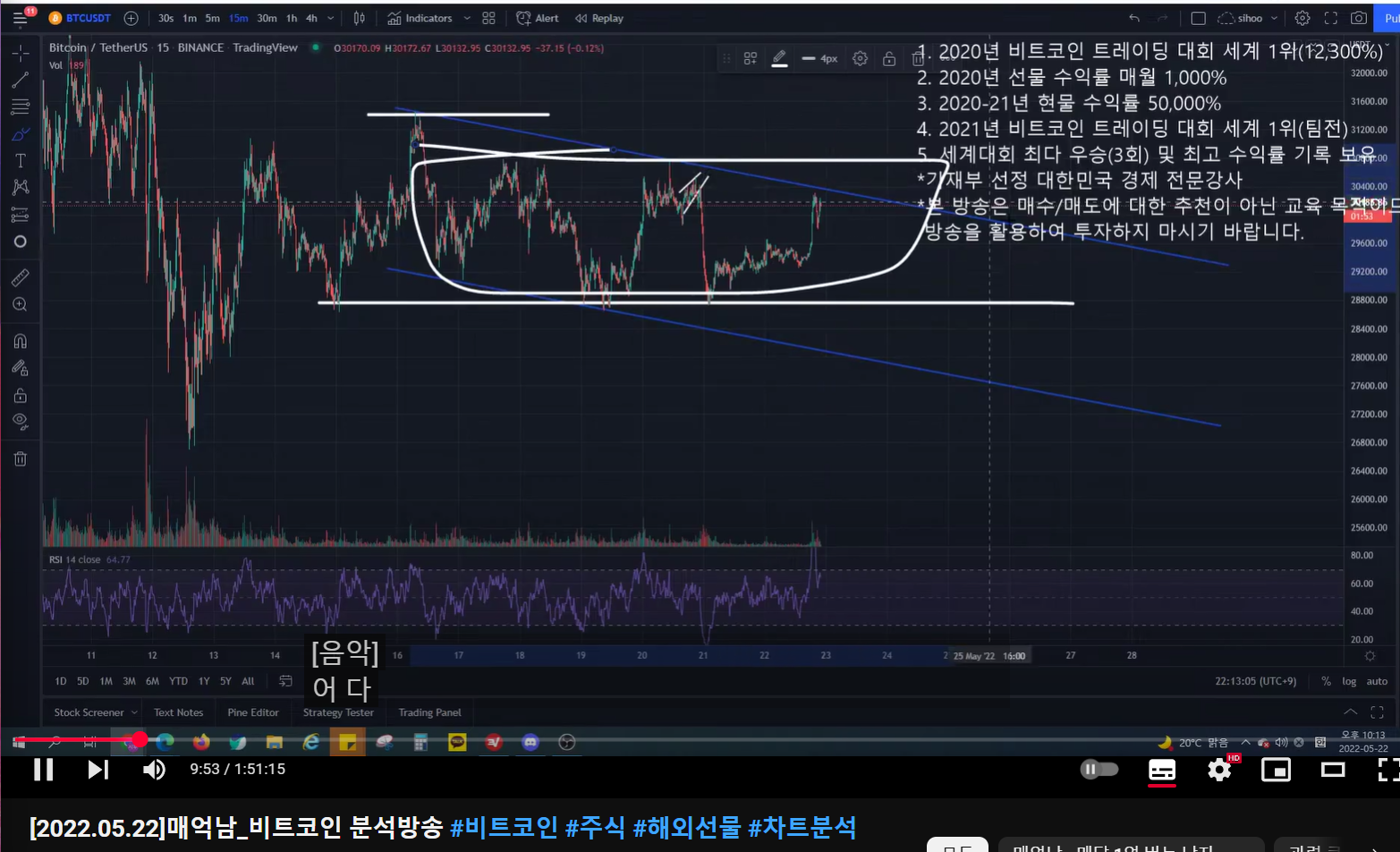This screenshot has height=852, width=1400.
Task: Collapse the bottom panel with the chevron
Action: [x=1350, y=712]
